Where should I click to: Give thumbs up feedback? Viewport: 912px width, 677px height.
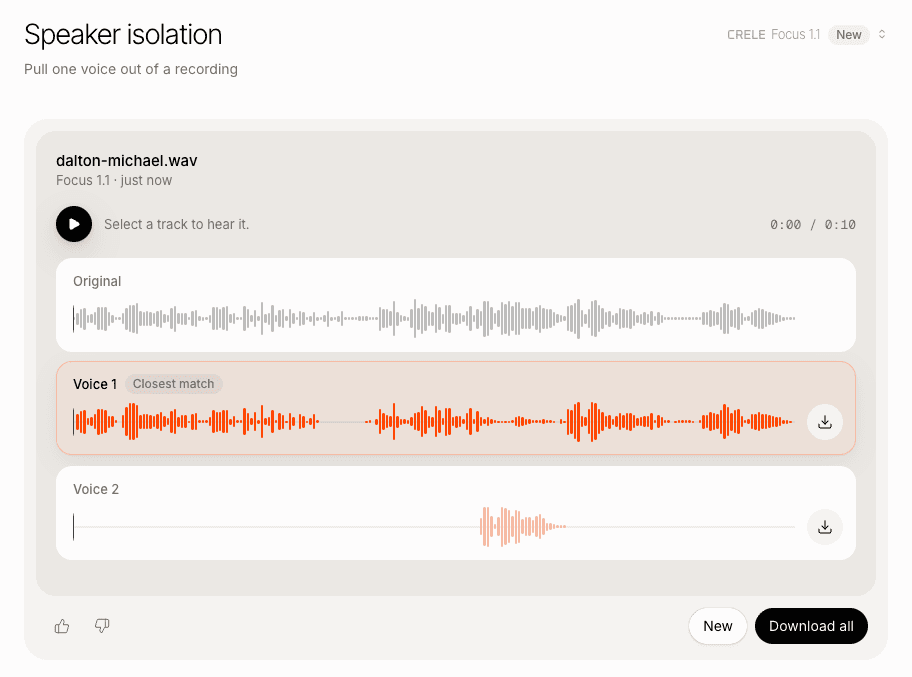pyautogui.click(x=62, y=626)
